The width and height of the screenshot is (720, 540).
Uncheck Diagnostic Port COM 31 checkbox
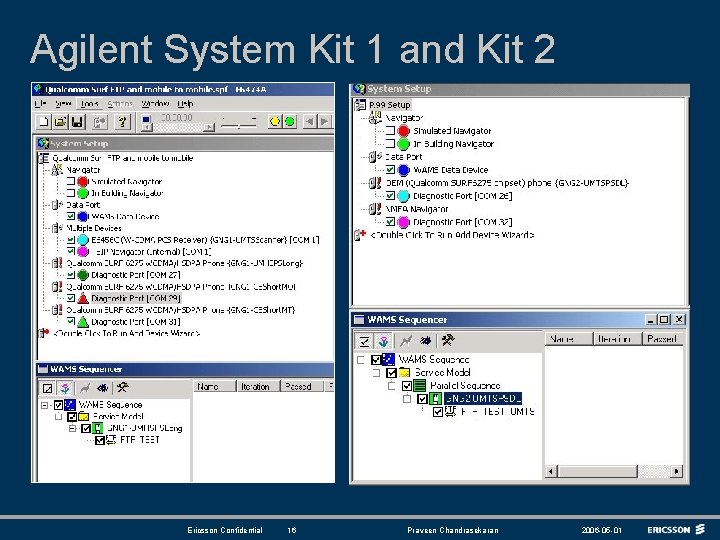[x=71, y=321]
